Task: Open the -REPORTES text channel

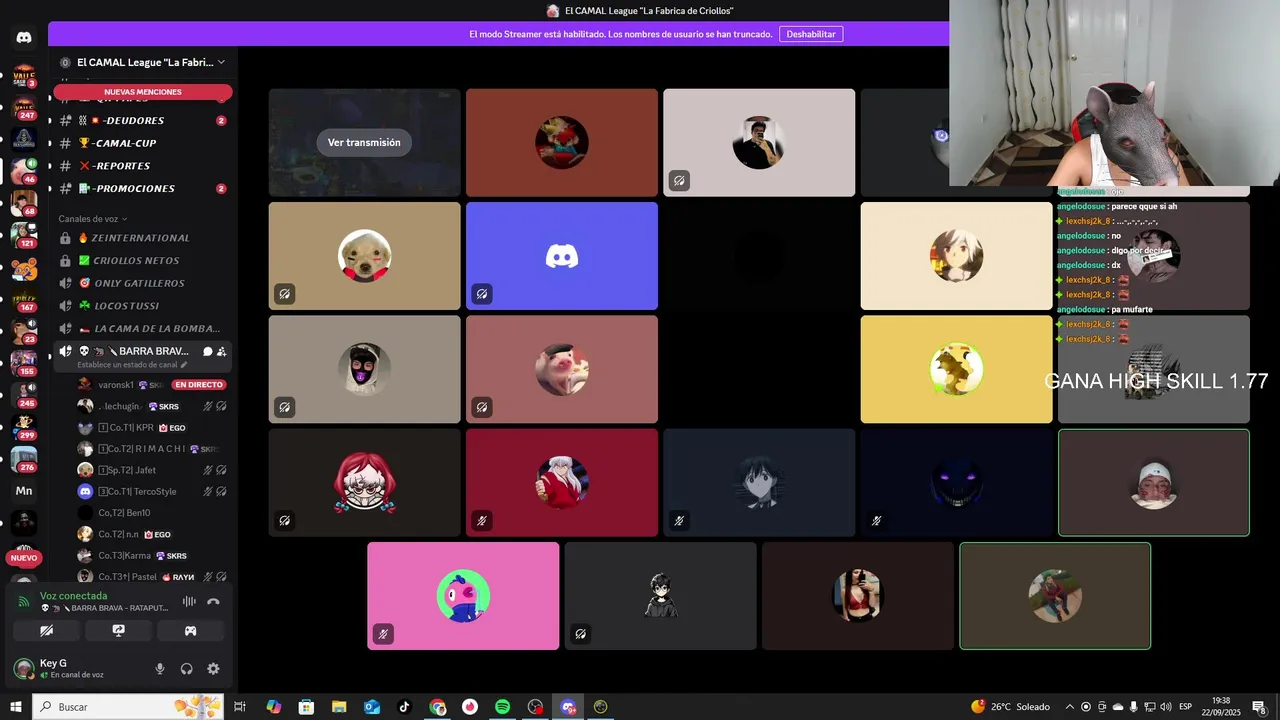Action: (x=144, y=166)
